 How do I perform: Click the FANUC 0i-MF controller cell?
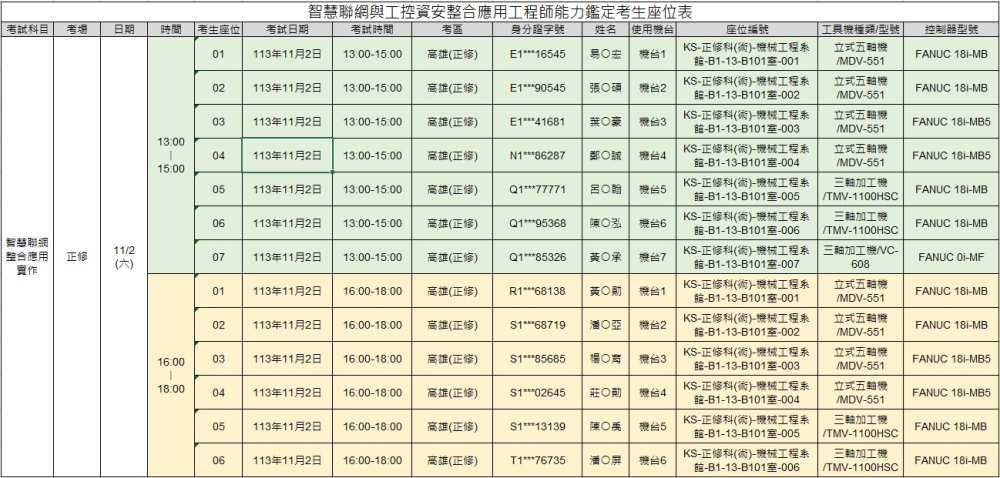coord(951,257)
